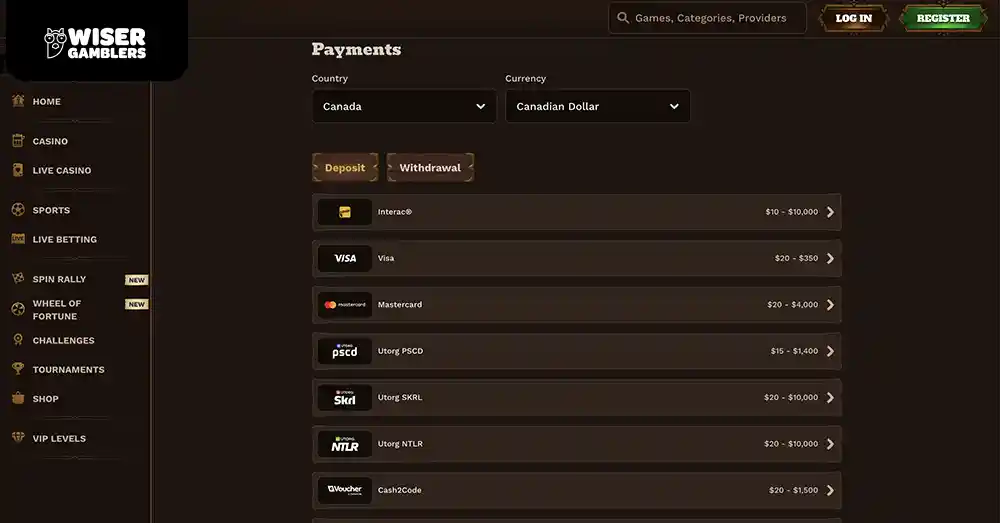Open VIP Levels in sidebar
This screenshot has width=1000, height=523.
coord(59,438)
